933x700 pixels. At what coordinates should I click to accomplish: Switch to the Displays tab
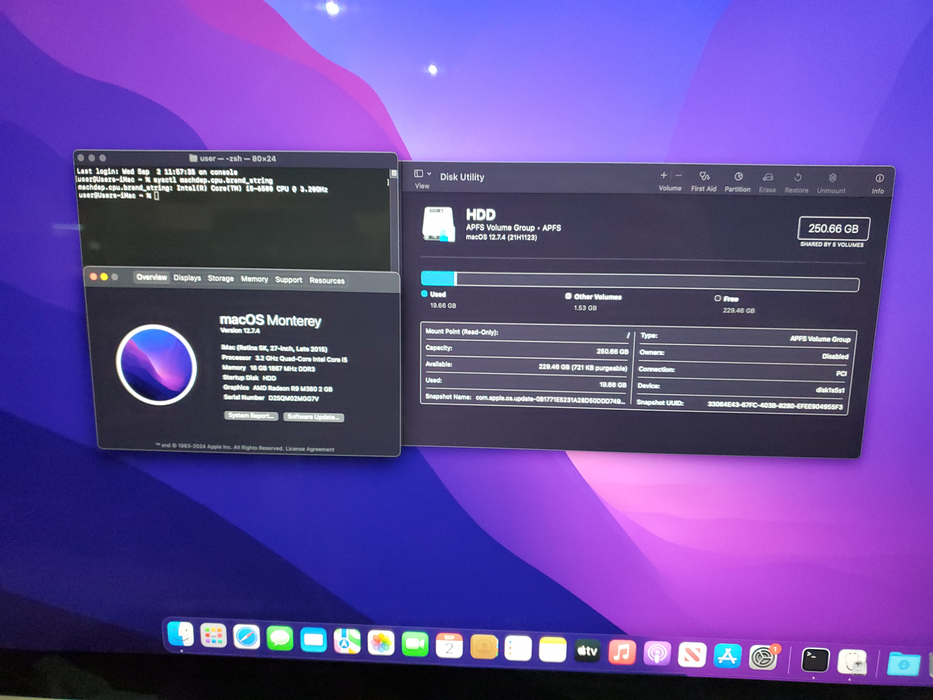coord(187,278)
